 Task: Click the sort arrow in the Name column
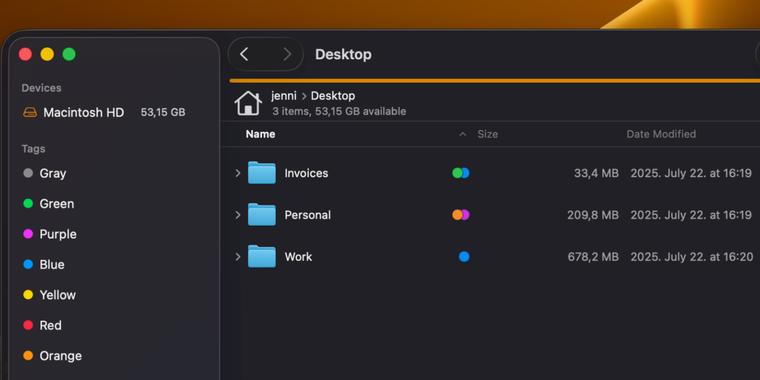(463, 134)
